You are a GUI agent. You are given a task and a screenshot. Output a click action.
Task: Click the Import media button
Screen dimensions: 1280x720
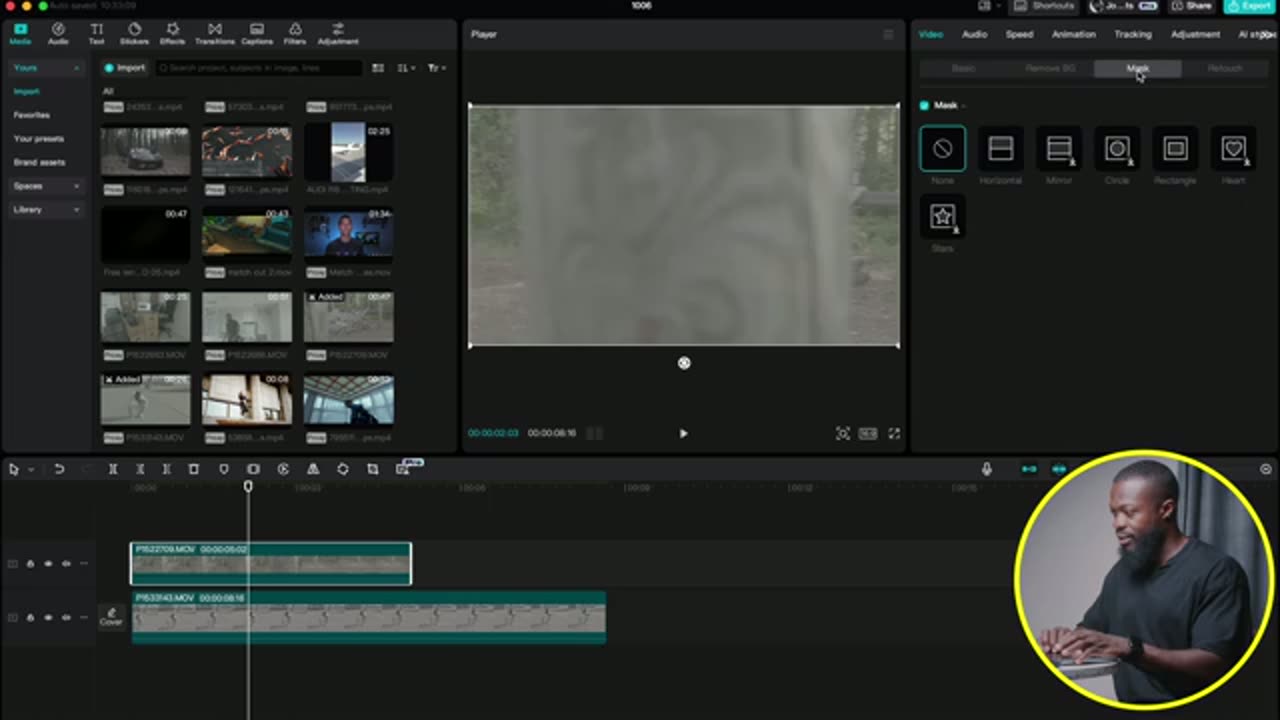click(x=125, y=68)
